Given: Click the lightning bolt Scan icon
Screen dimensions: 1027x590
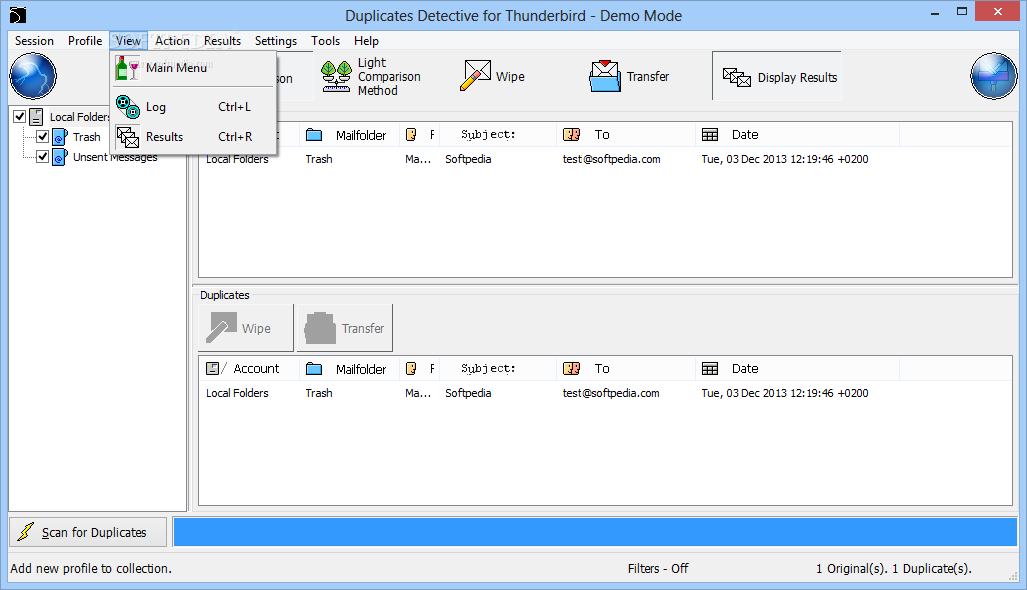Looking at the screenshot, I should (26, 532).
